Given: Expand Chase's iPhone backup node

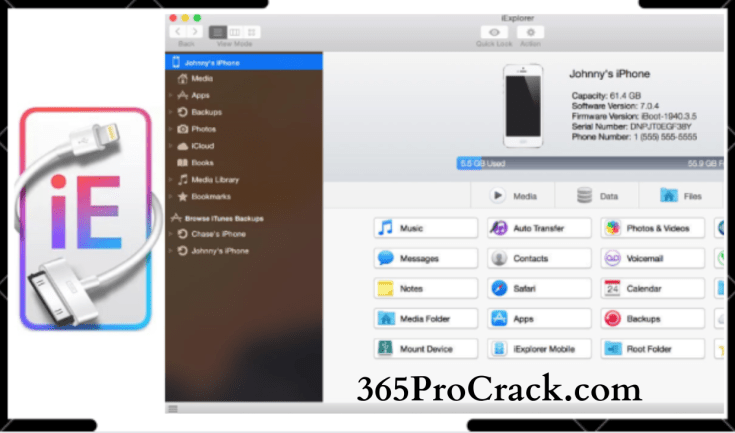Looking at the screenshot, I should pos(171,234).
